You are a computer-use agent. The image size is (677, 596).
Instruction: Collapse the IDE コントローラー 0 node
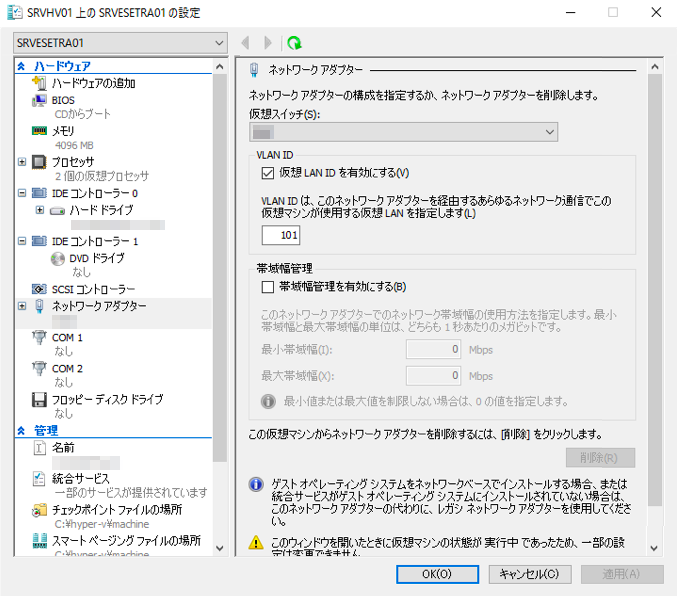[x=22, y=193]
